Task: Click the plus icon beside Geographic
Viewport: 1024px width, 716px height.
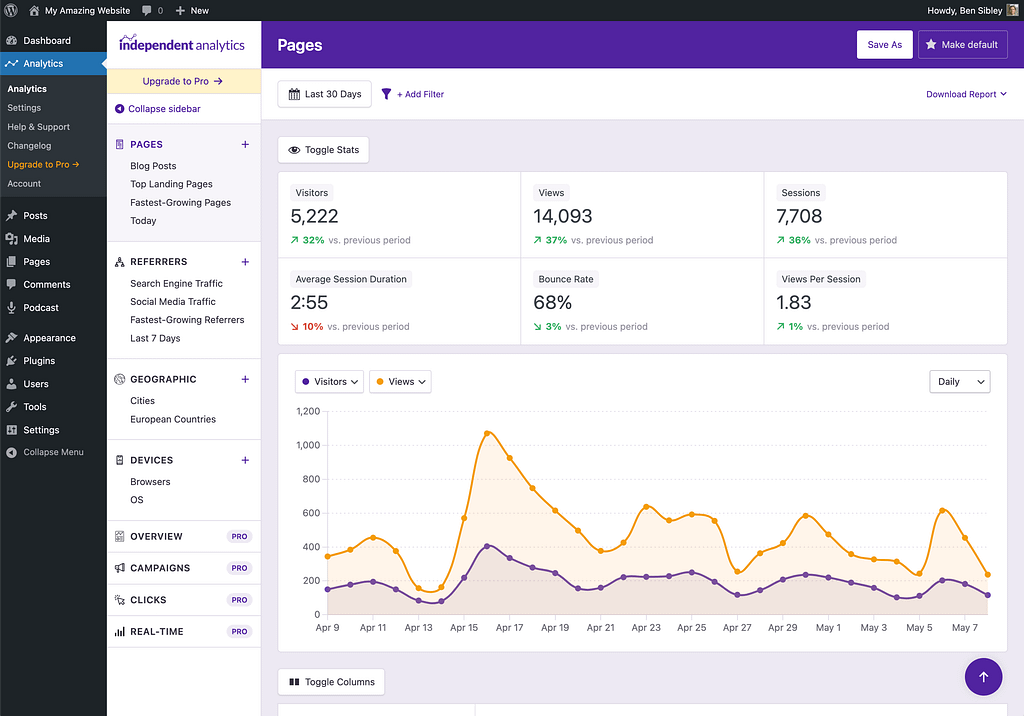Action: (245, 379)
